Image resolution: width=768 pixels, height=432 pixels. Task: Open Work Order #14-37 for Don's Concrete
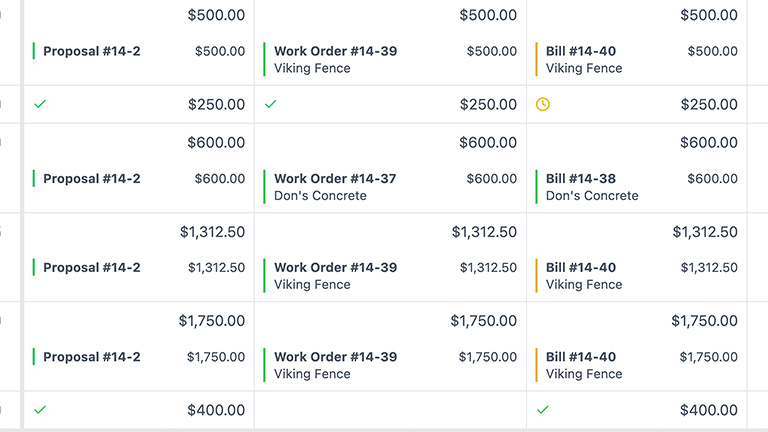[x=335, y=179]
